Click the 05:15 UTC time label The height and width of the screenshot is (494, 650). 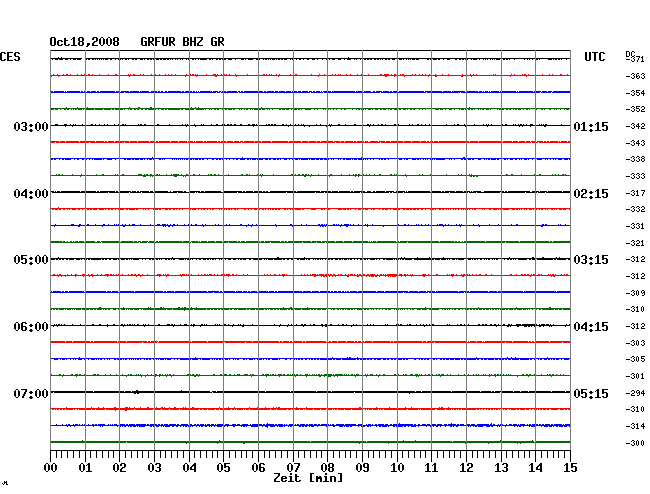click(x=591, y=393)
